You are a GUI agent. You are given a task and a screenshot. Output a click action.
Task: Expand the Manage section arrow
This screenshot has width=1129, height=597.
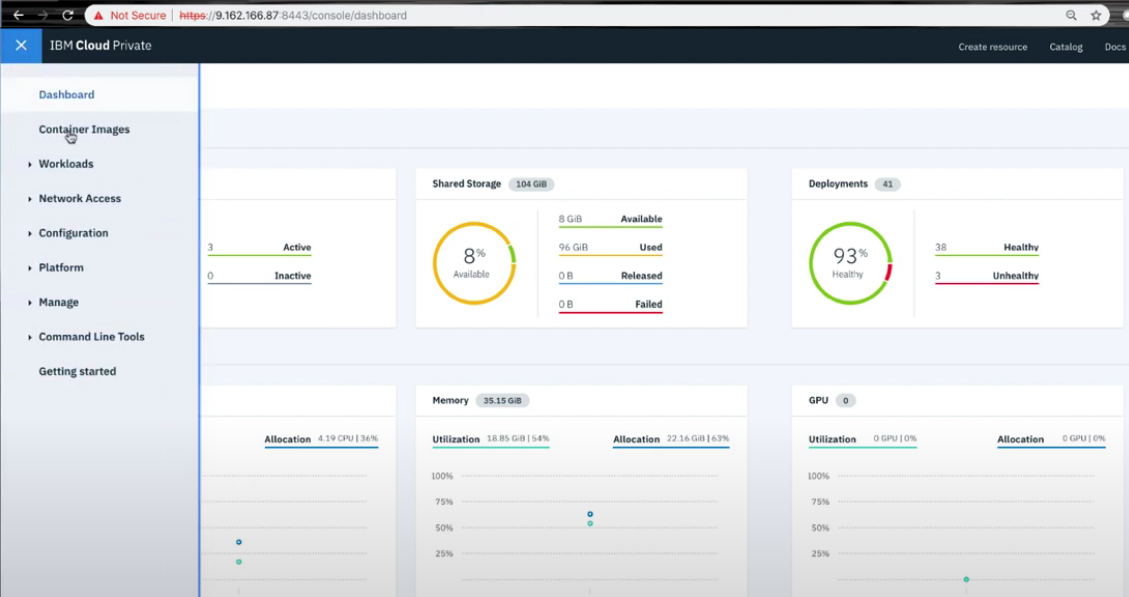click(x=30, y=302)
